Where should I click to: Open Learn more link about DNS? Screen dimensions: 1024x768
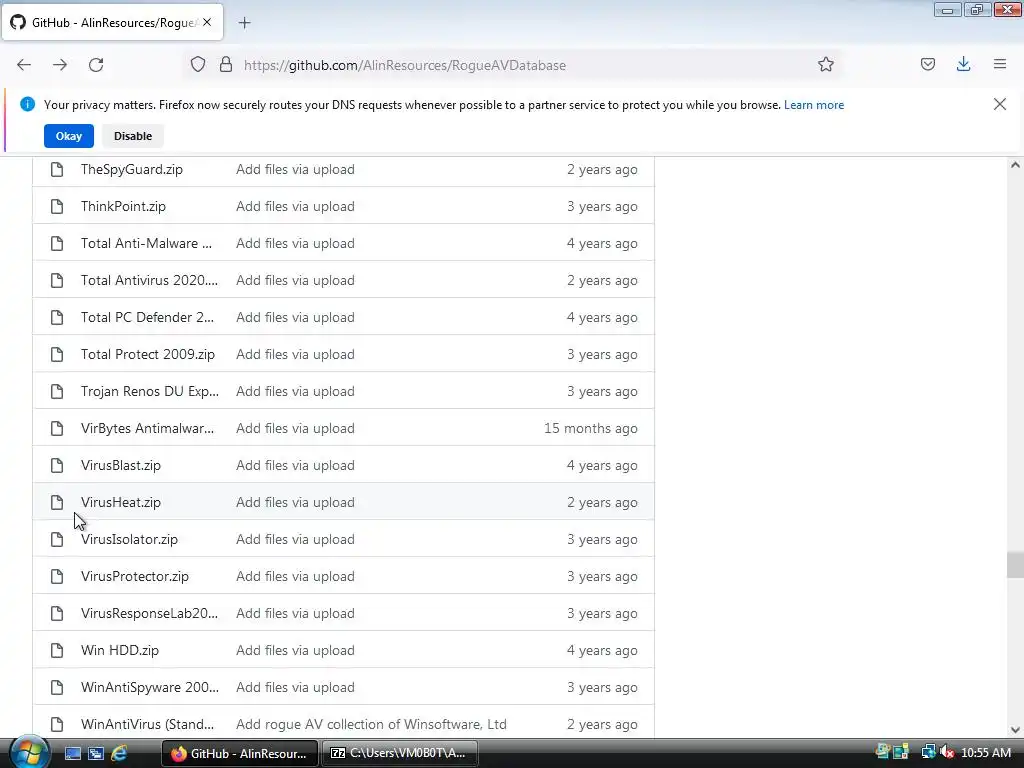[x=814, y=105]
